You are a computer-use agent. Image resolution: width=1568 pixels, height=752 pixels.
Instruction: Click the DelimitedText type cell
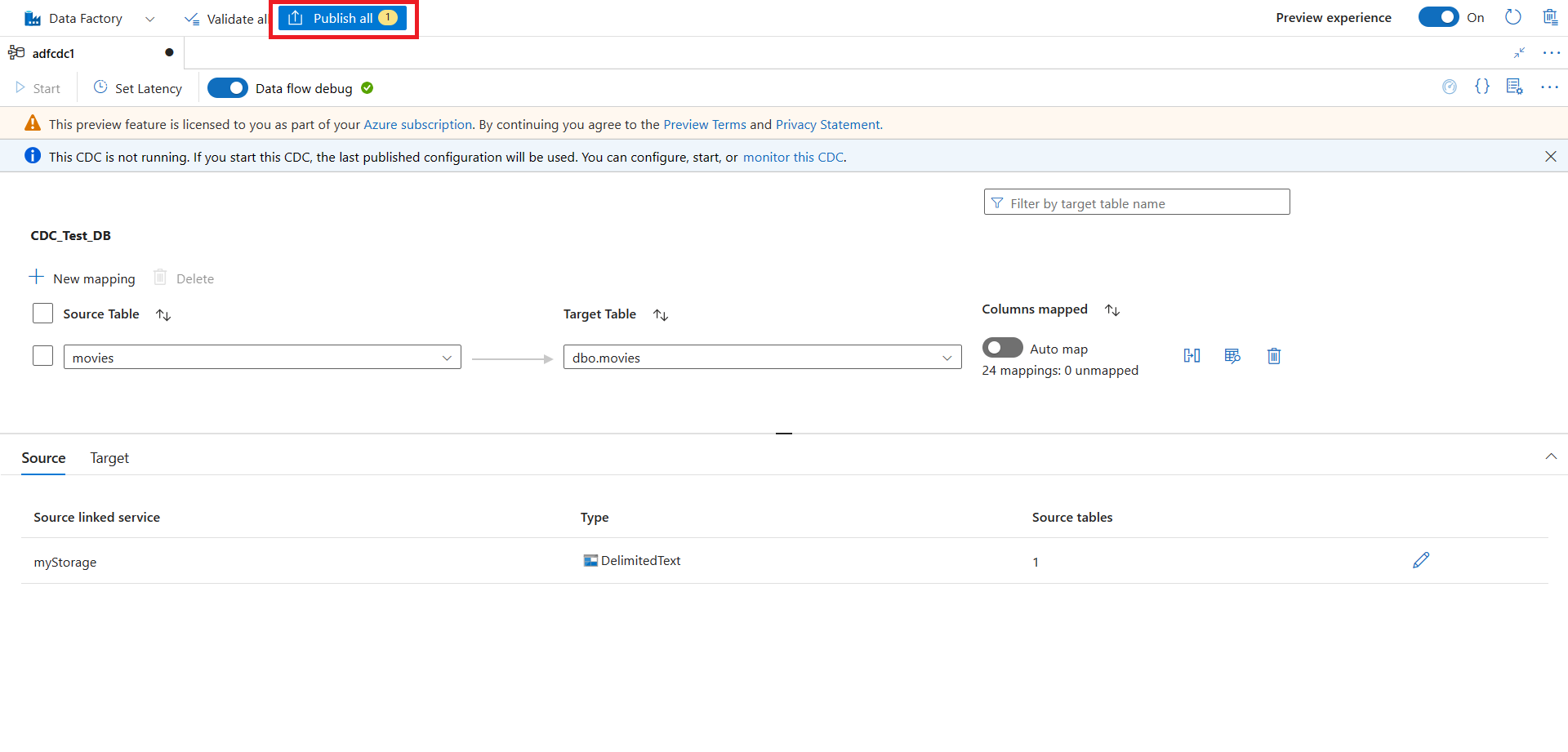coord(632,560)
